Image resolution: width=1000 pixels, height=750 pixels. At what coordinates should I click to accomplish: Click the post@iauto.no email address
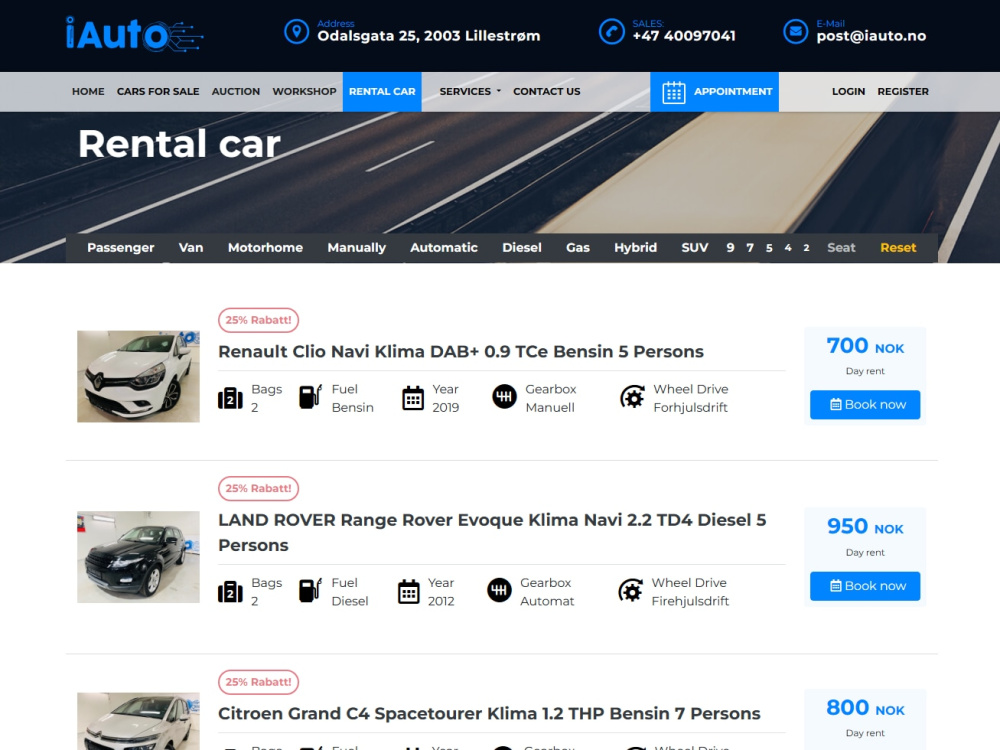click(871, 36)
